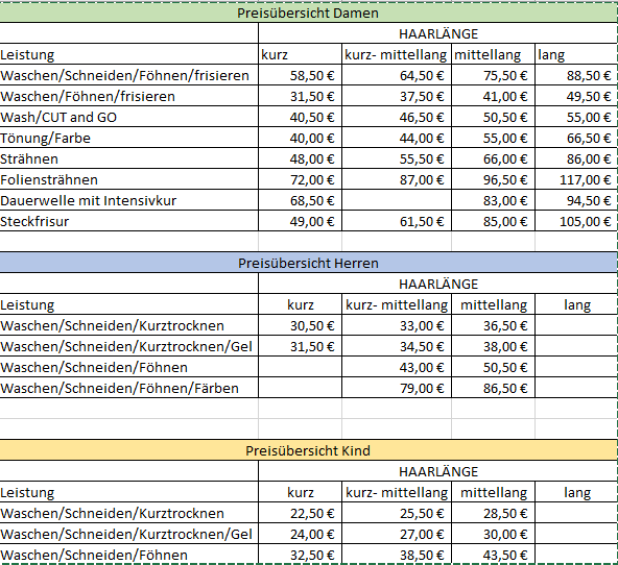
Task: Click the "Strähnen" service label cell
Action: coord(30,159)
